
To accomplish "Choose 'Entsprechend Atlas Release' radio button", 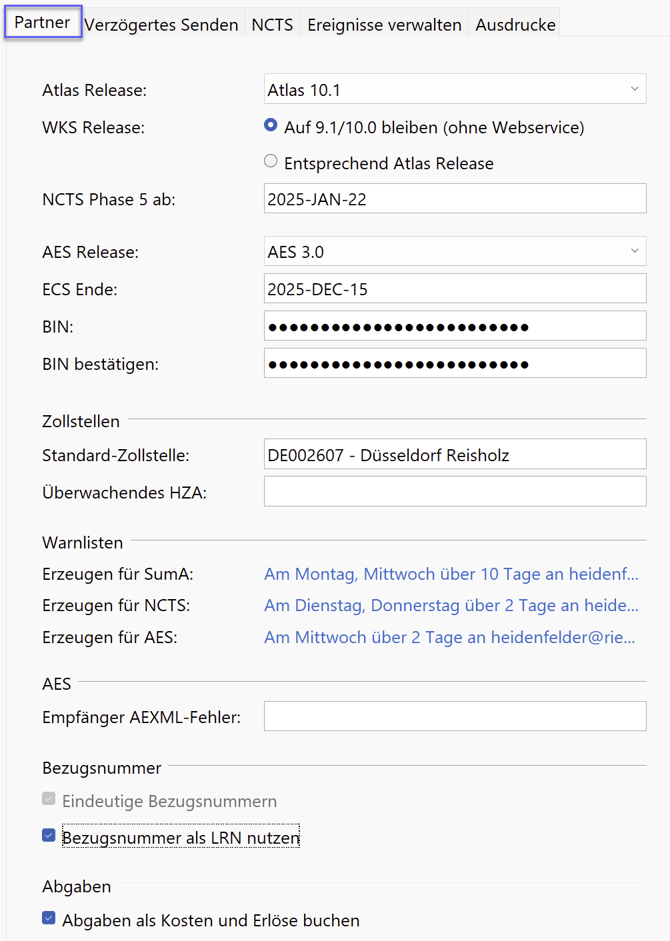I will pos(271,162).
